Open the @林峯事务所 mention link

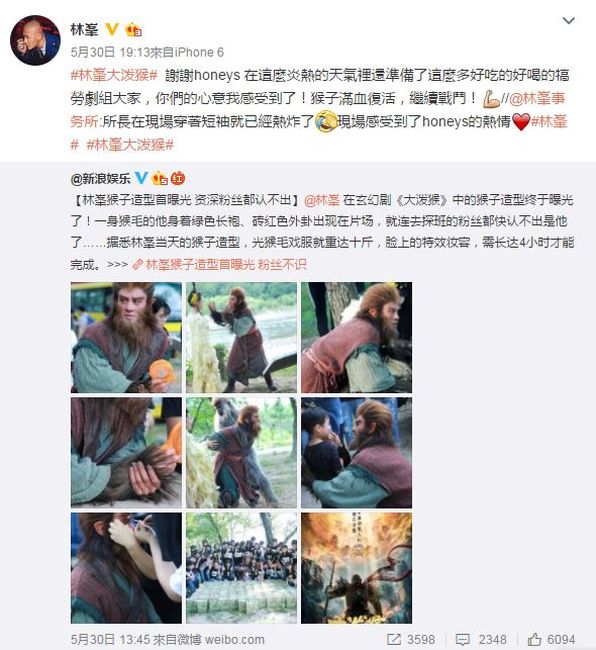point(537,99)
